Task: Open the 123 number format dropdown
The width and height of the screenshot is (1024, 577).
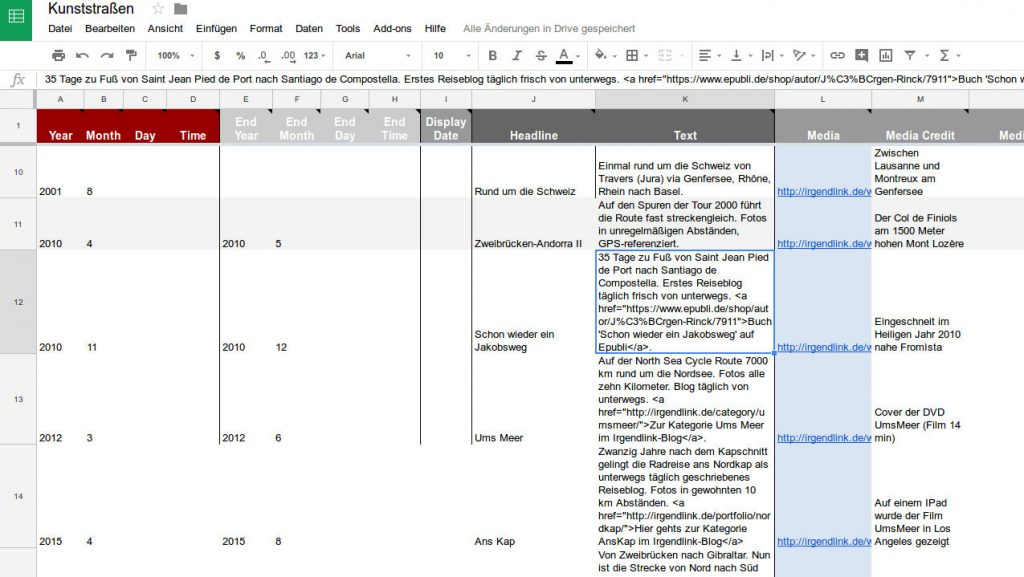Action: [x=315, y=55]
